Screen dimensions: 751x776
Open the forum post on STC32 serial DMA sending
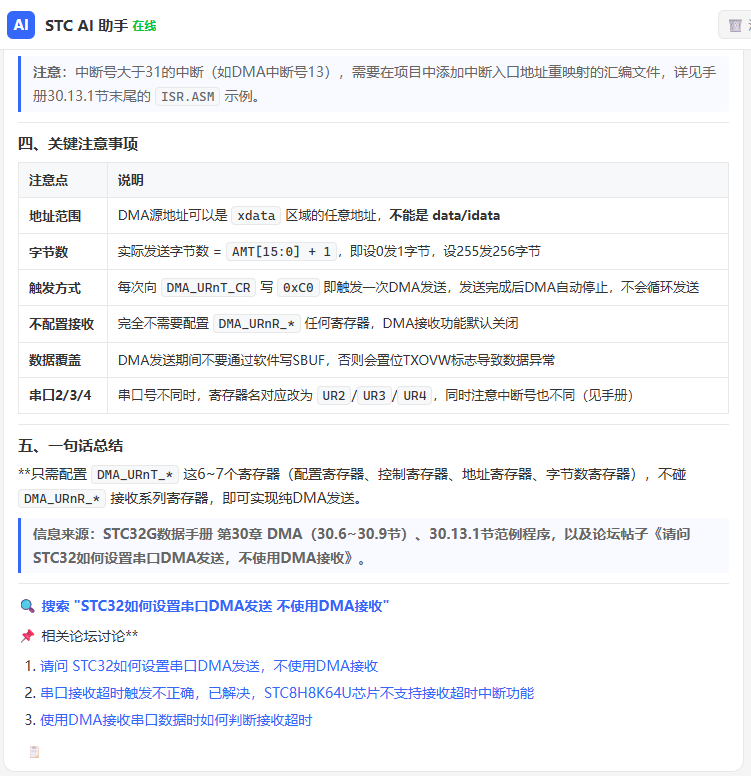tap(209, 666)
